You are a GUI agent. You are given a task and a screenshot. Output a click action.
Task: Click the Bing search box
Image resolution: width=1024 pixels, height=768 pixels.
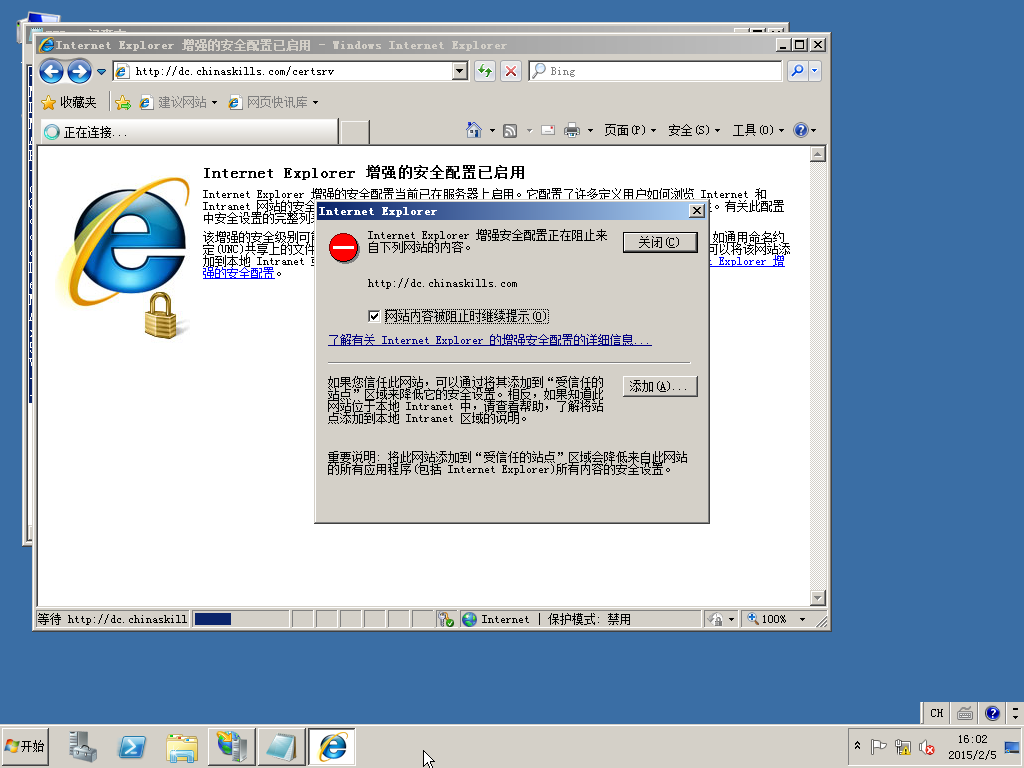(x=655, y=71)
